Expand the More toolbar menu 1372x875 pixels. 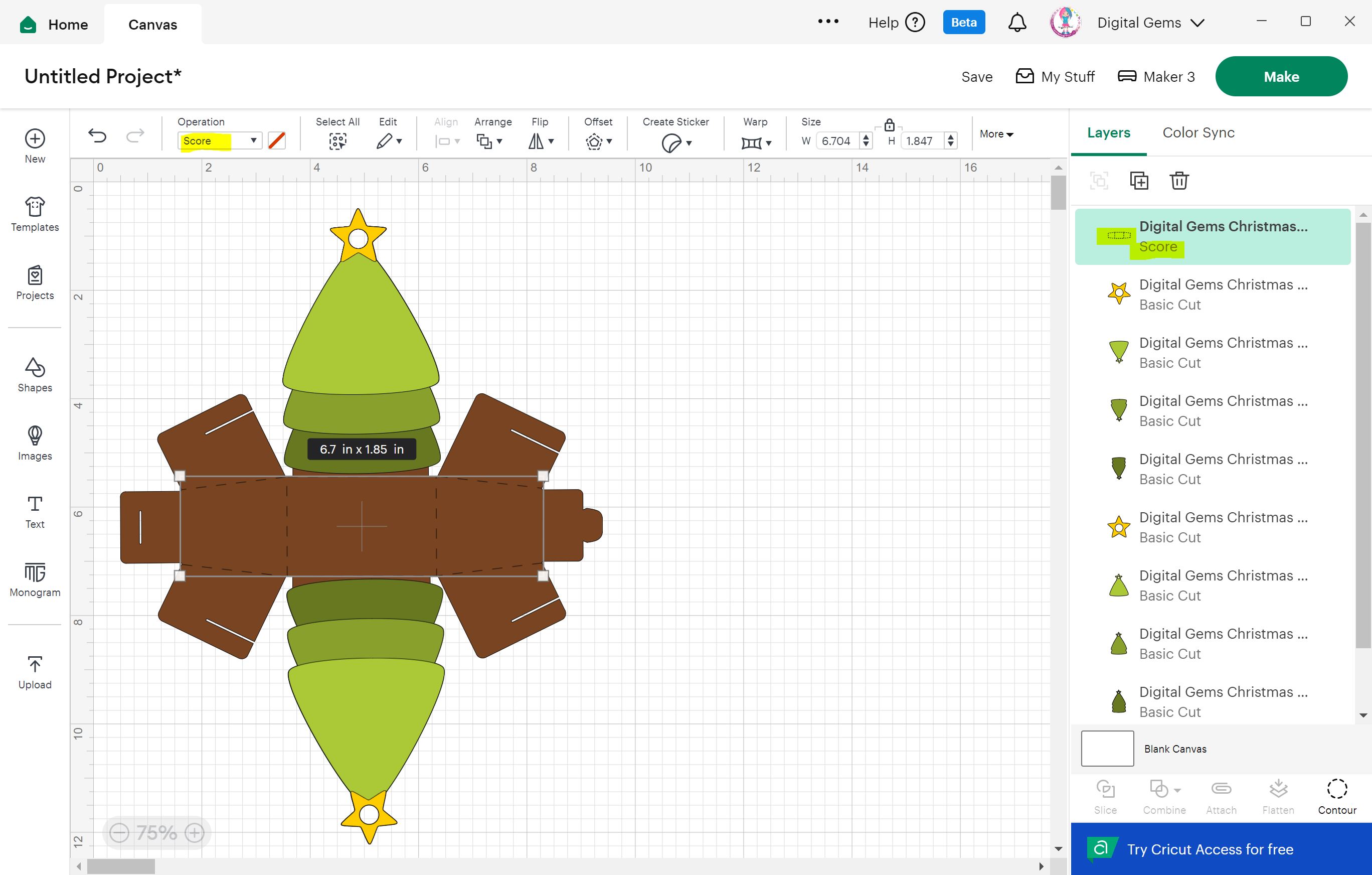click(996, 134)
